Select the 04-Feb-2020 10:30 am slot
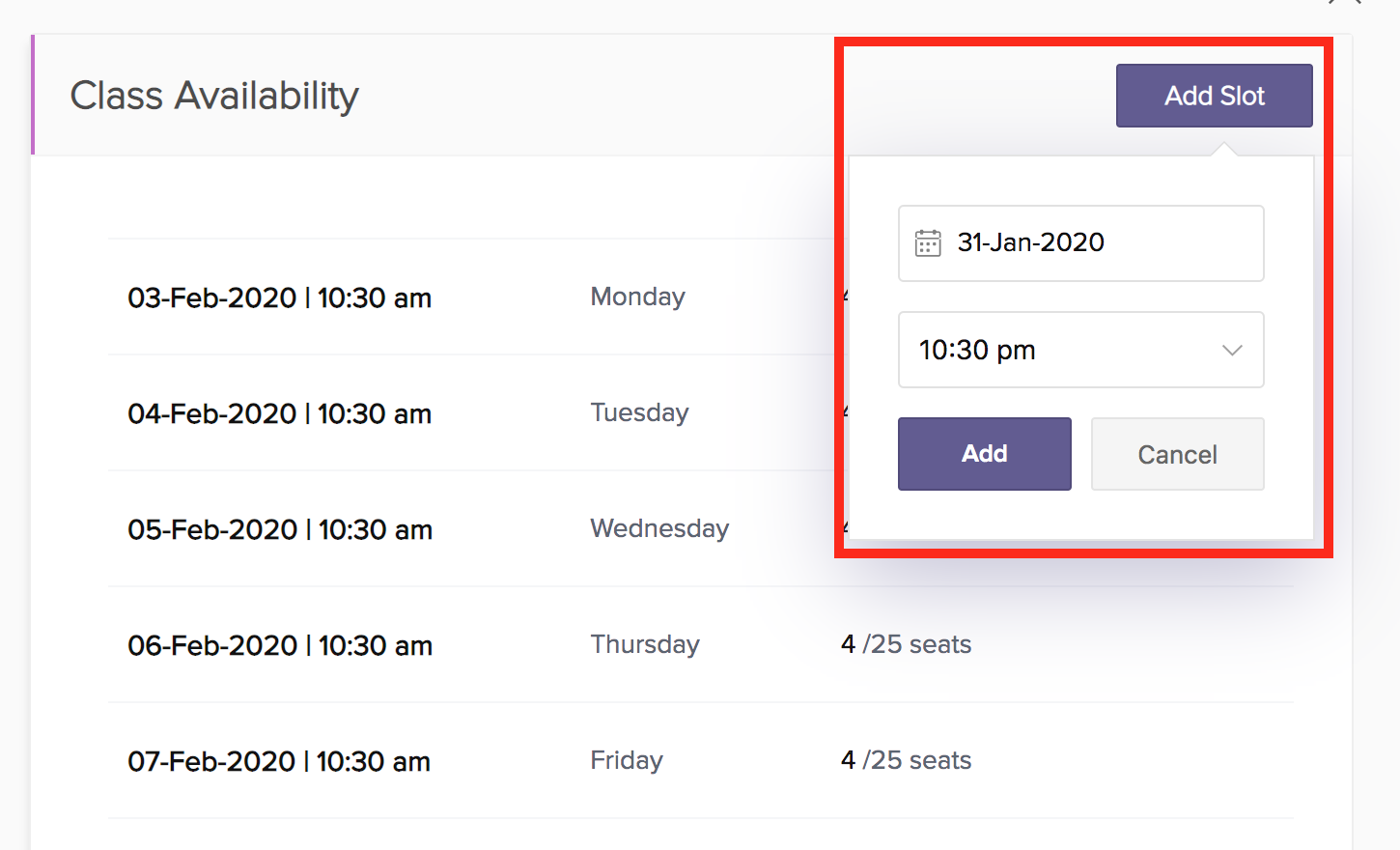 [x=279, y=413]
